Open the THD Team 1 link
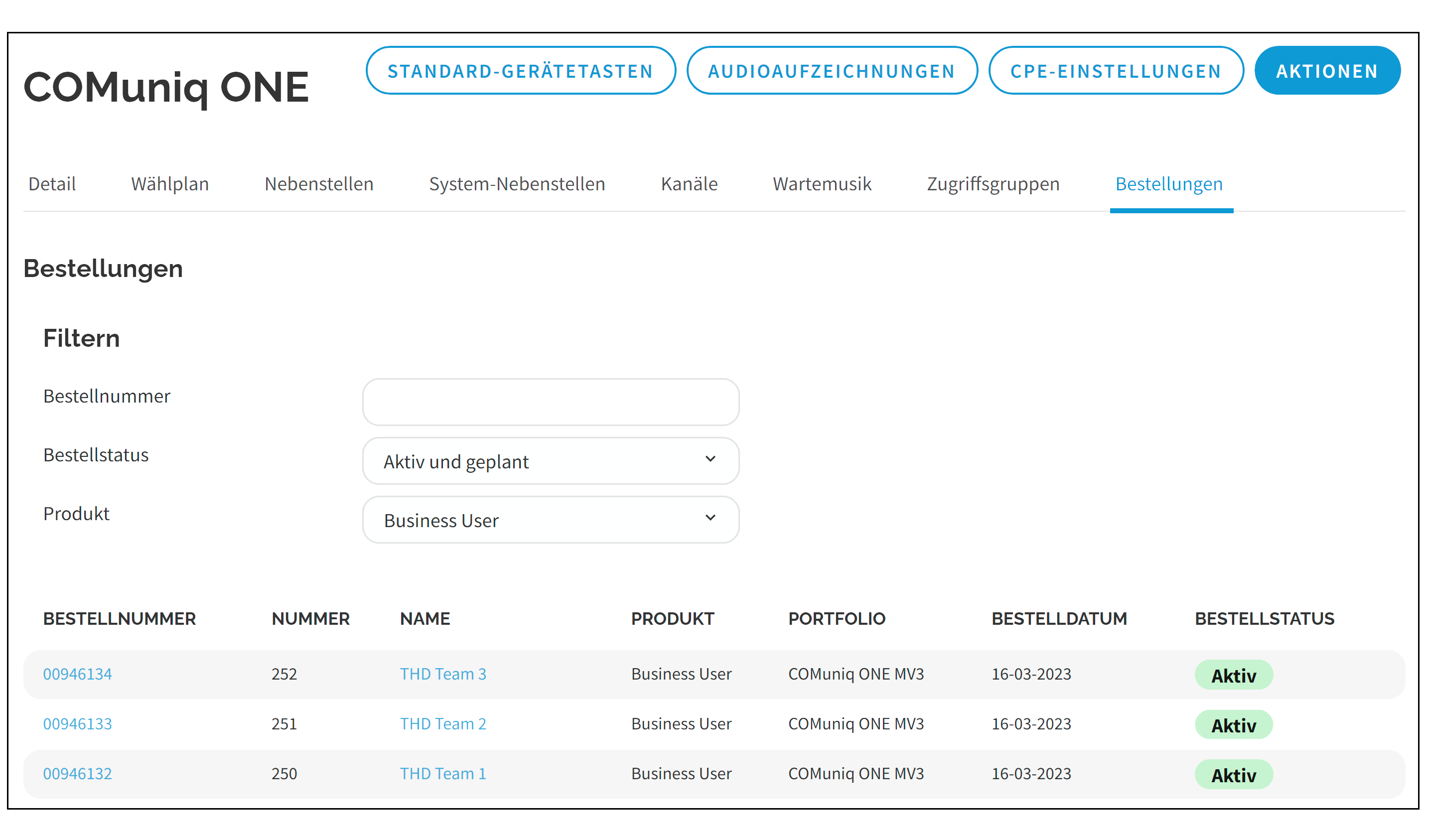The height and width of the screenshot is (840, 1430). 442,774
